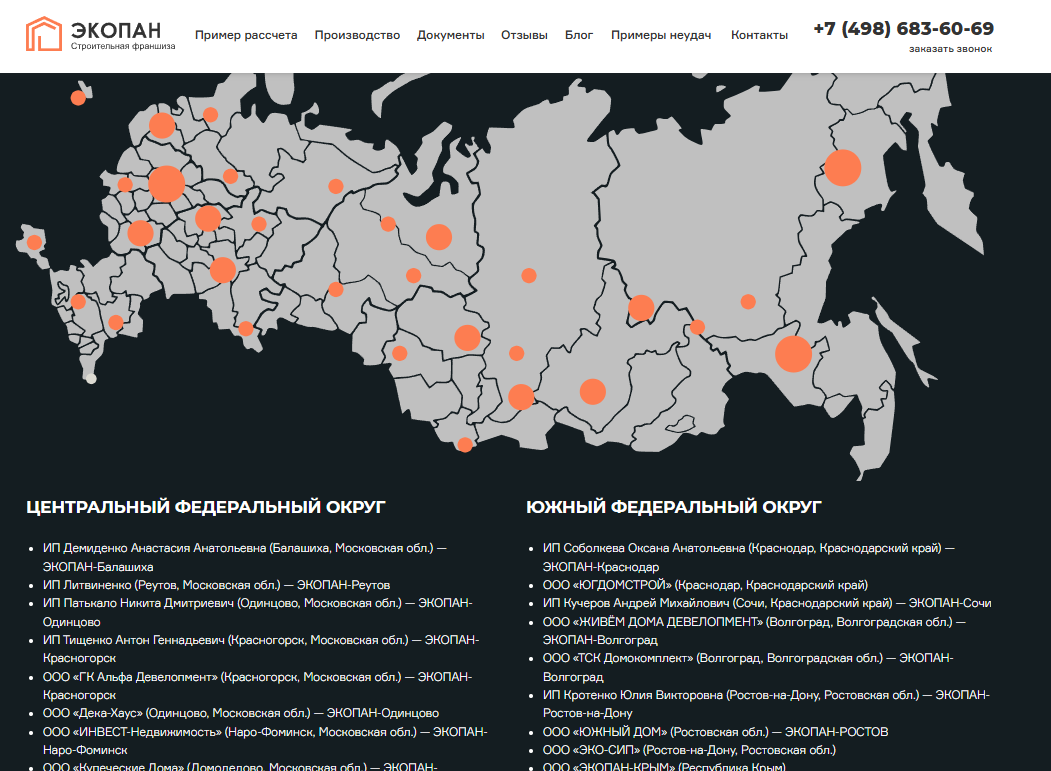This screenshot has height=771, width=1051.
Task: Select ИП Литвиненко (Реутов) entry
Action: [x=217, y=585]
